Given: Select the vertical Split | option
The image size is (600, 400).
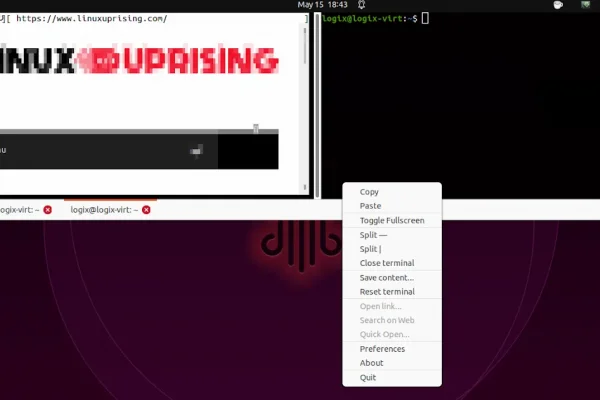Looking at the screenshot, I should 392,249.
